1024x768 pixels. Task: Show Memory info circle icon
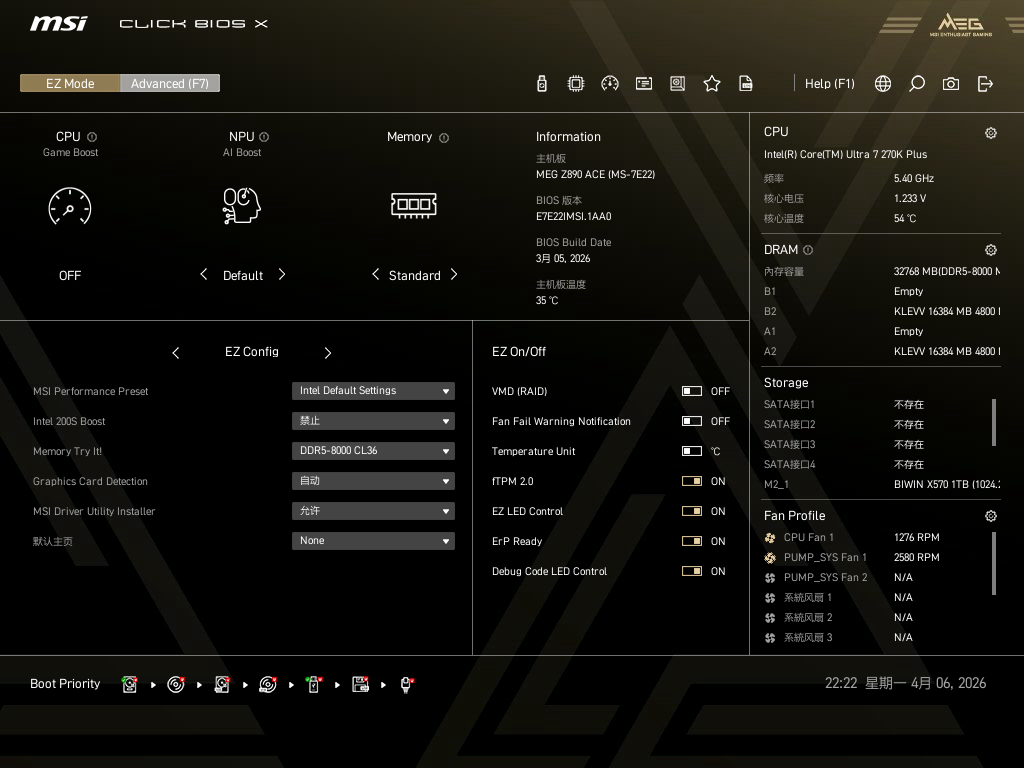(x=444, y=138)
